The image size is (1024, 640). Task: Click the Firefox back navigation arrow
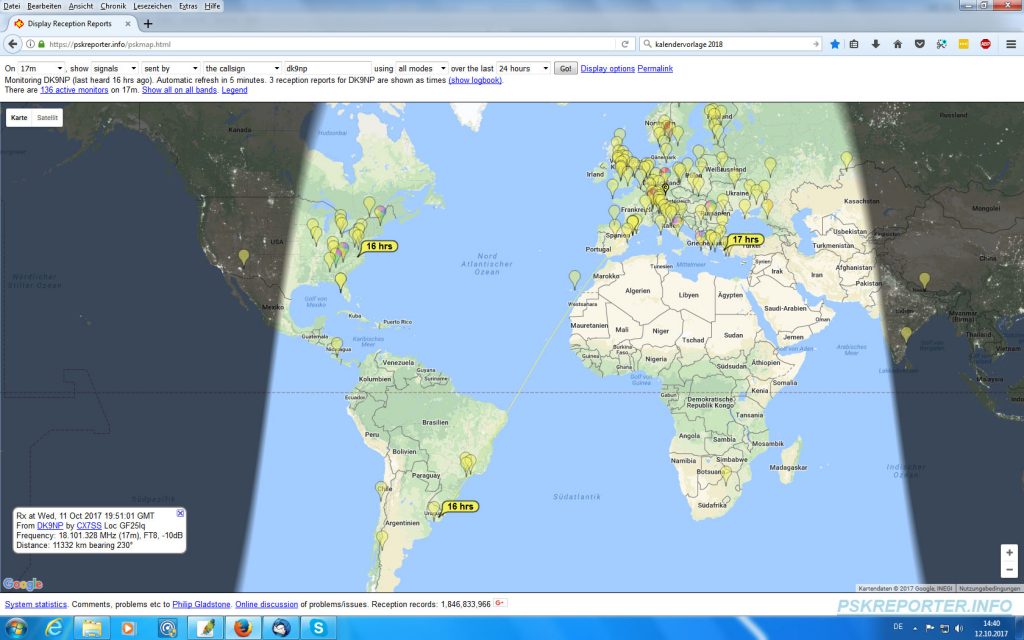(x=12, y=44)
